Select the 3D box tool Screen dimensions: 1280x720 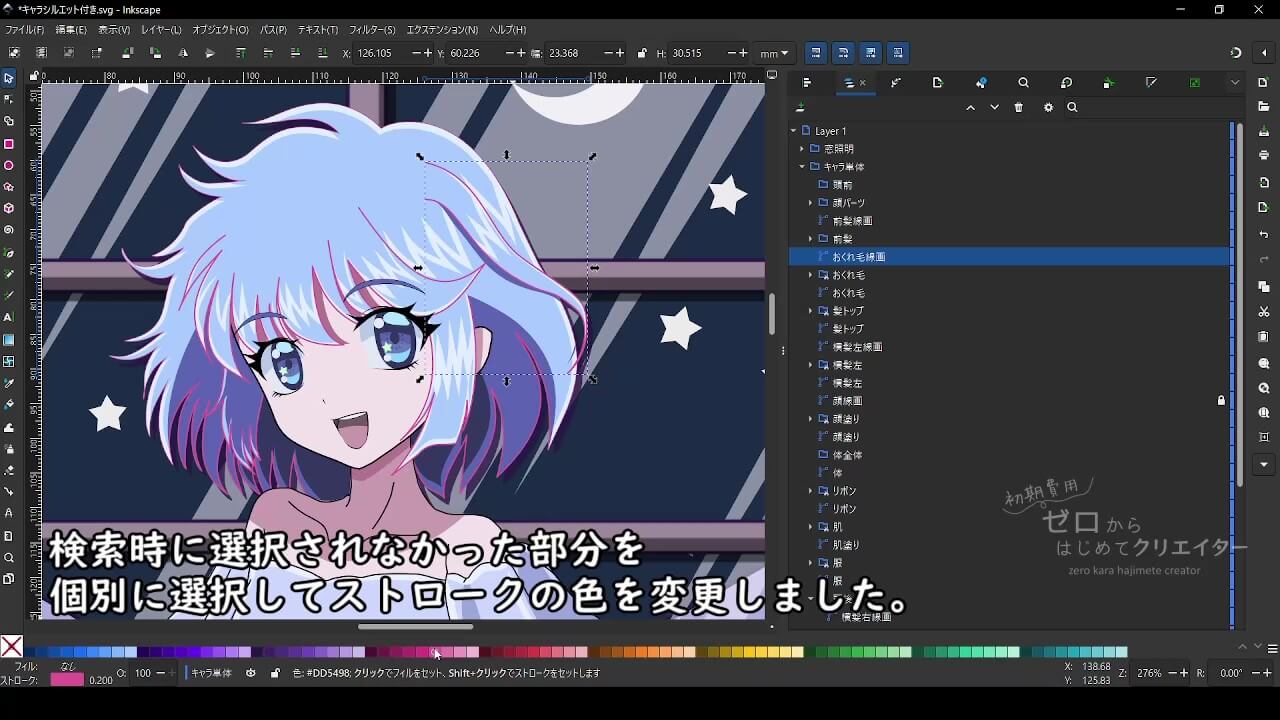click(9, 208)
